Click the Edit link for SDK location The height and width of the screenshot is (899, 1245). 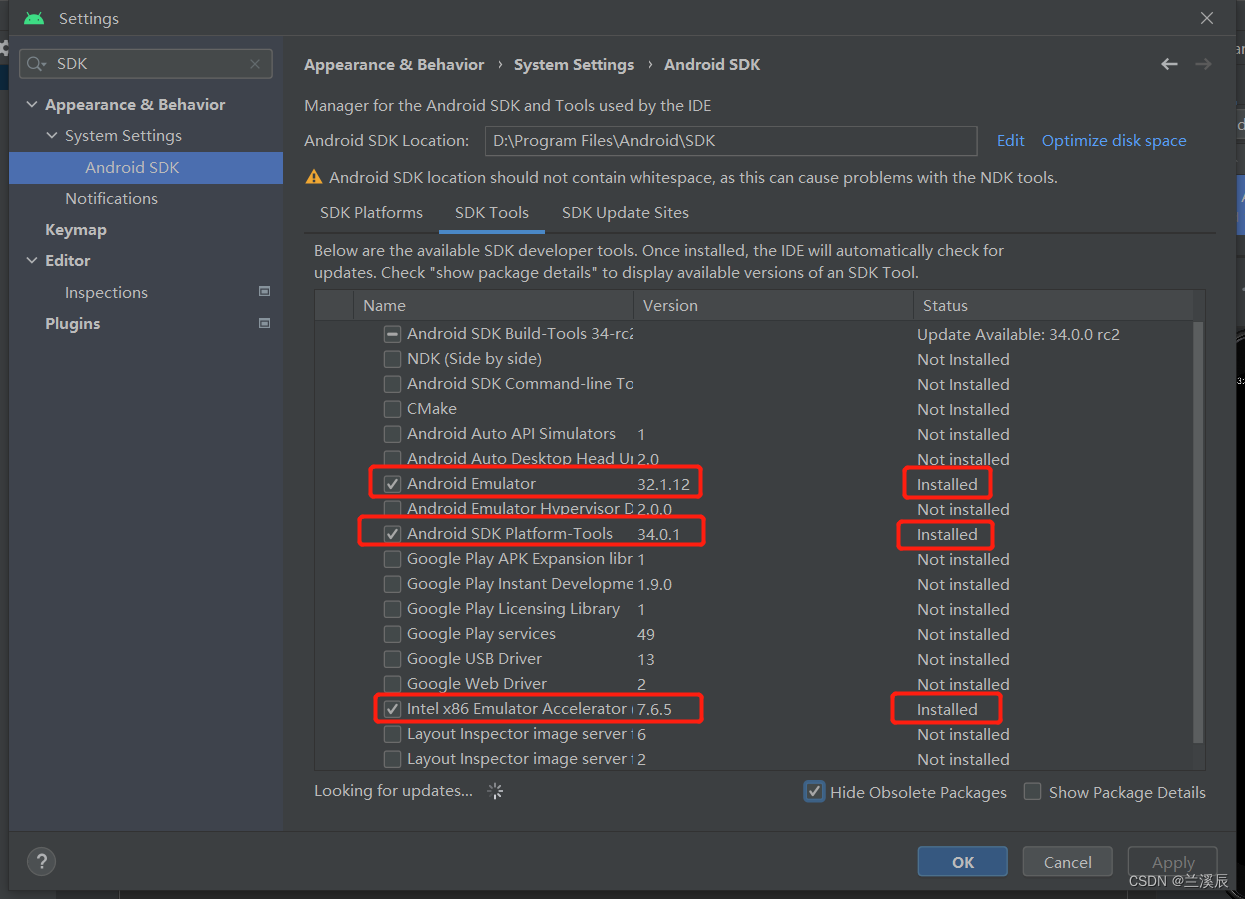click(1010, 140)
